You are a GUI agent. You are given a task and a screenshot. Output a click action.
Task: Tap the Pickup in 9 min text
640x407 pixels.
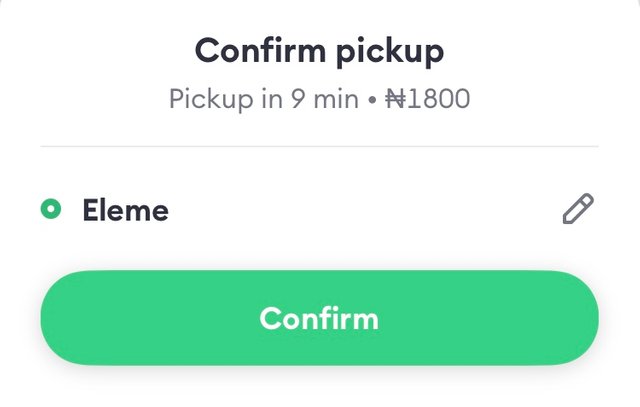[264, 99]
